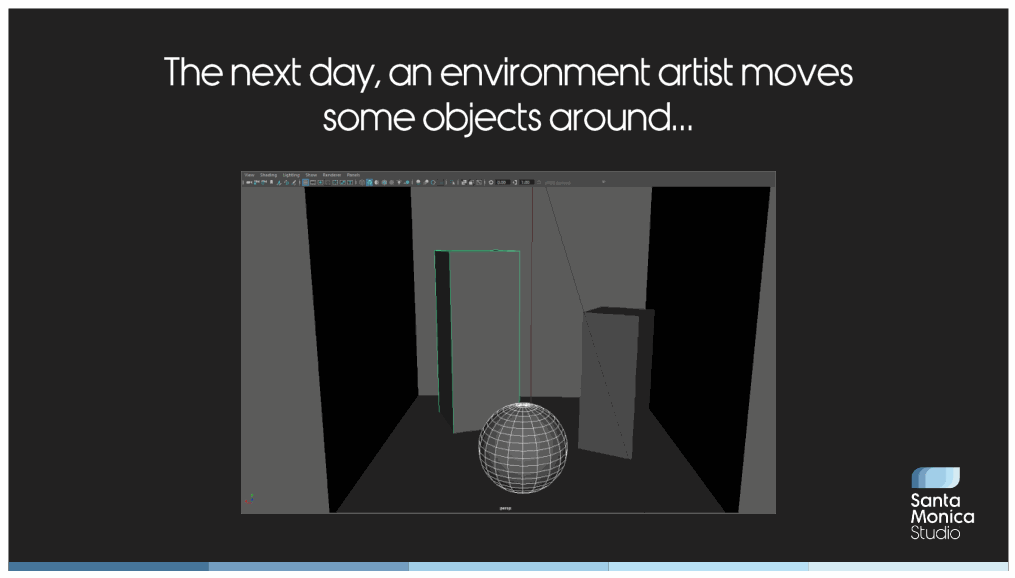
Task: Open the sRGB gamma view transform dropdown
Action: 574,183
